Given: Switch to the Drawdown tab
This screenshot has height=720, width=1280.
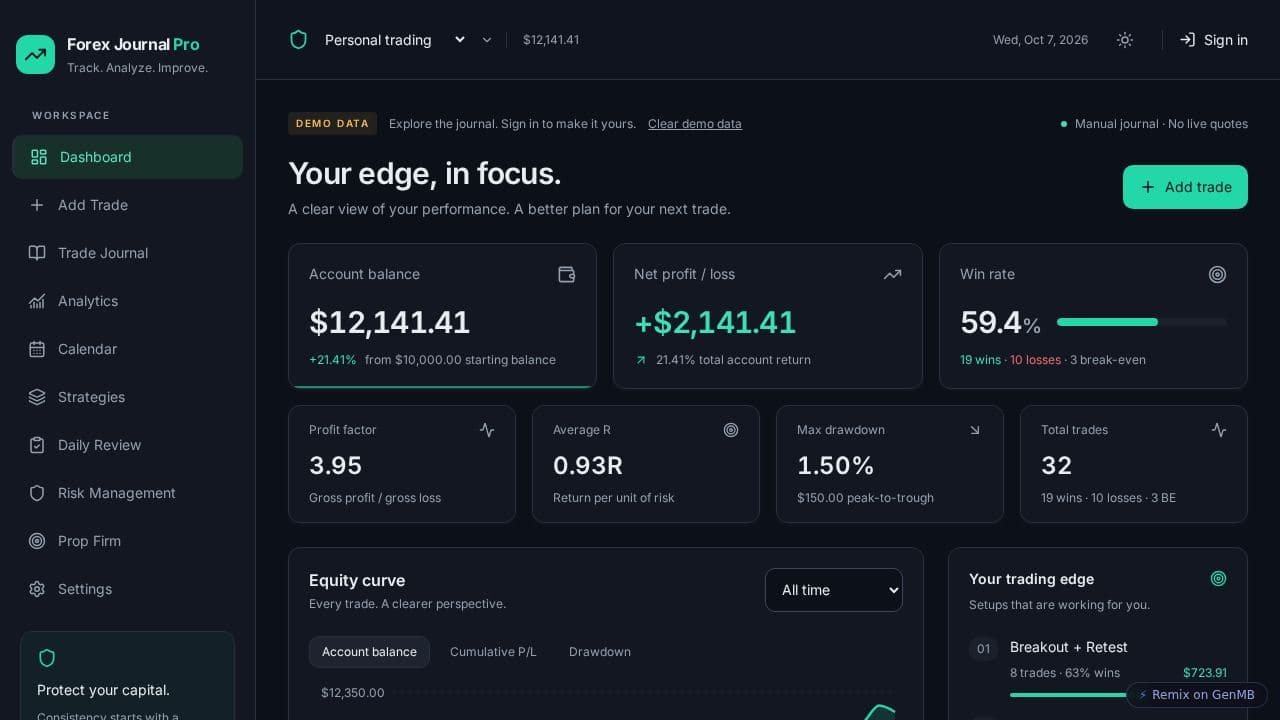Looking at the screenshot, I should (600, 652).
